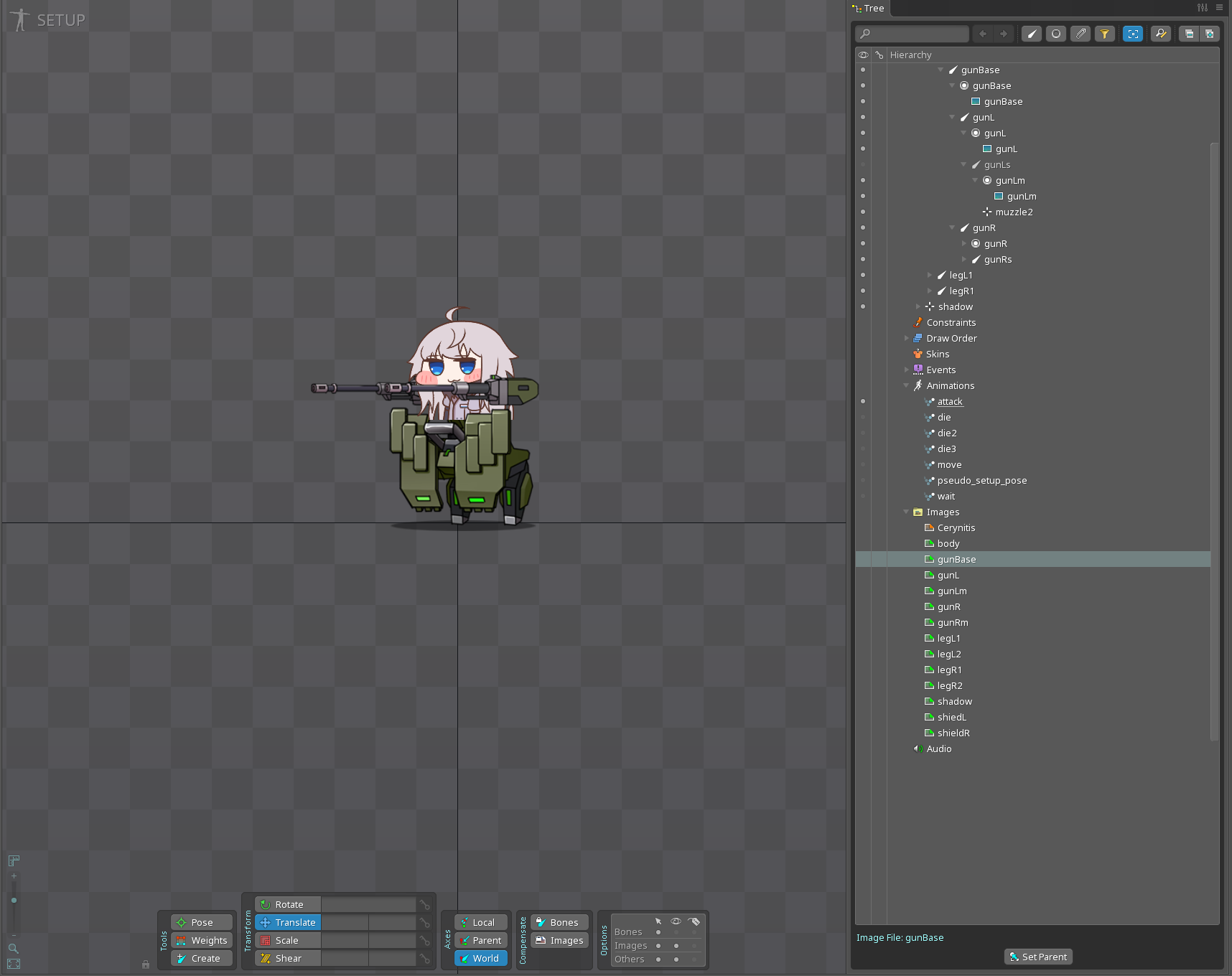This screenshot has width=1232, height=976.
Task: Collapse the gunL bone node
Action: coord(952,117)
